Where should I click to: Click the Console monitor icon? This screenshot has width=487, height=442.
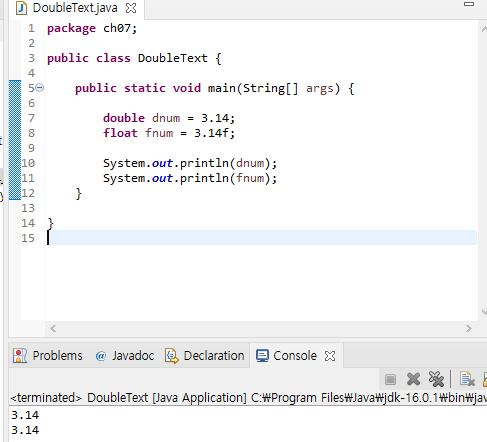tap(262, 356)
